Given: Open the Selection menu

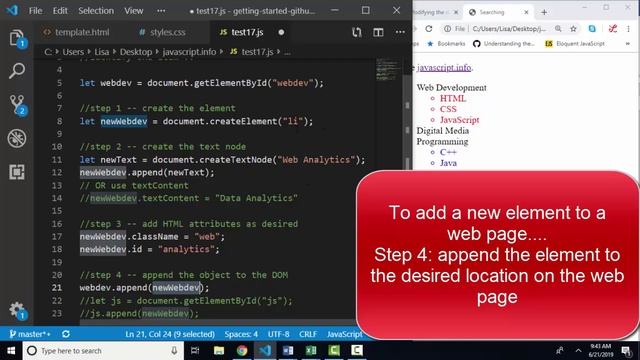Looking at the screenshot, I should (96, 11).
